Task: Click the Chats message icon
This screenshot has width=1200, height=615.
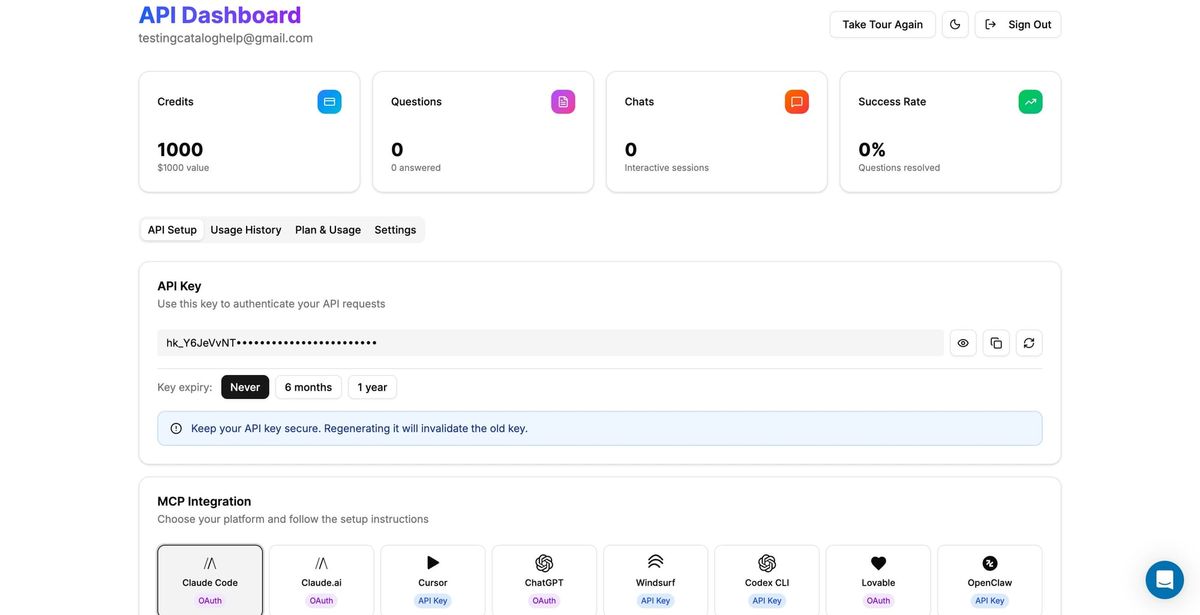Action: 797,102
